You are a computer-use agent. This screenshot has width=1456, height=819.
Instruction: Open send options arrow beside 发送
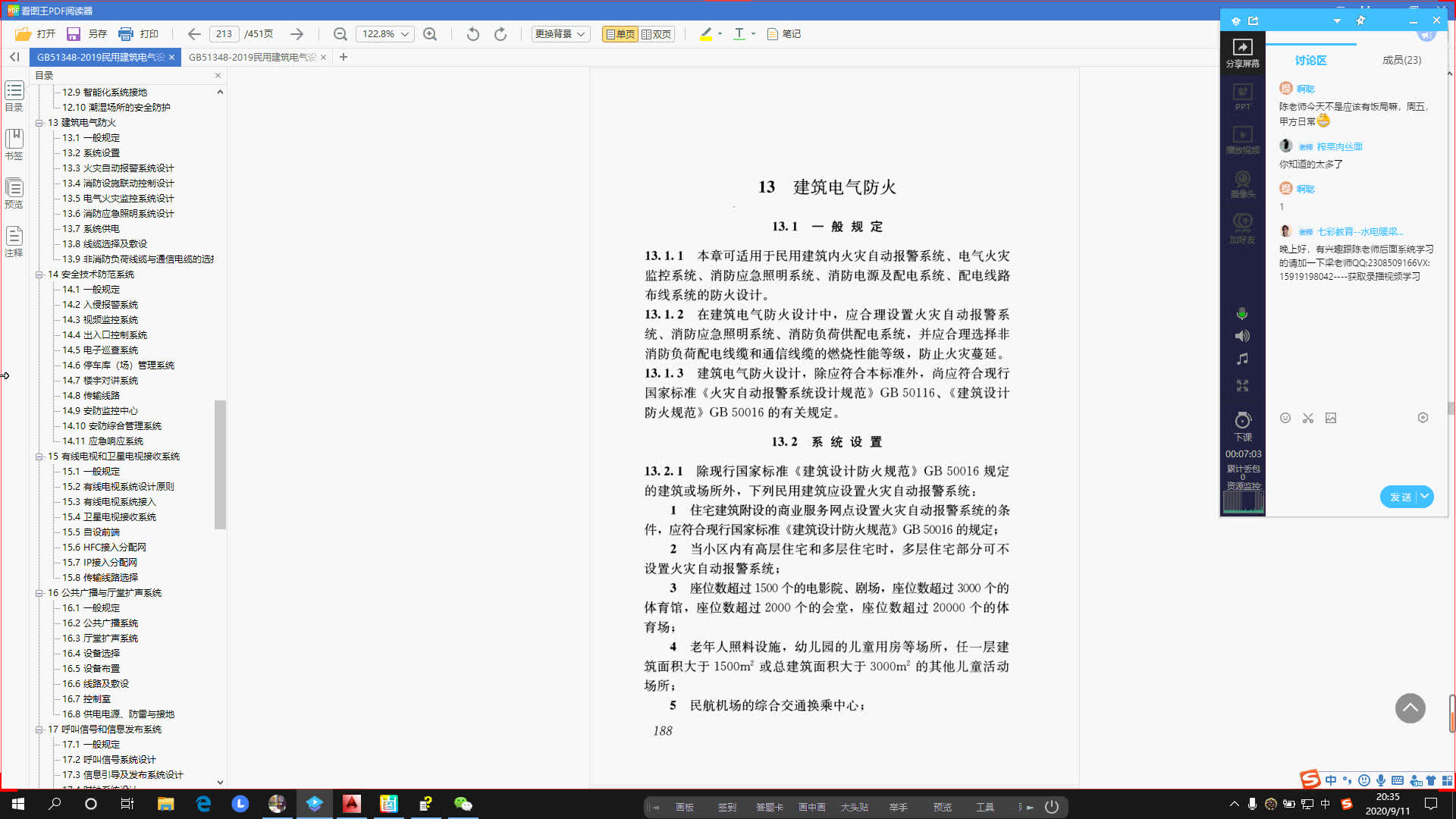point(1425,497)
